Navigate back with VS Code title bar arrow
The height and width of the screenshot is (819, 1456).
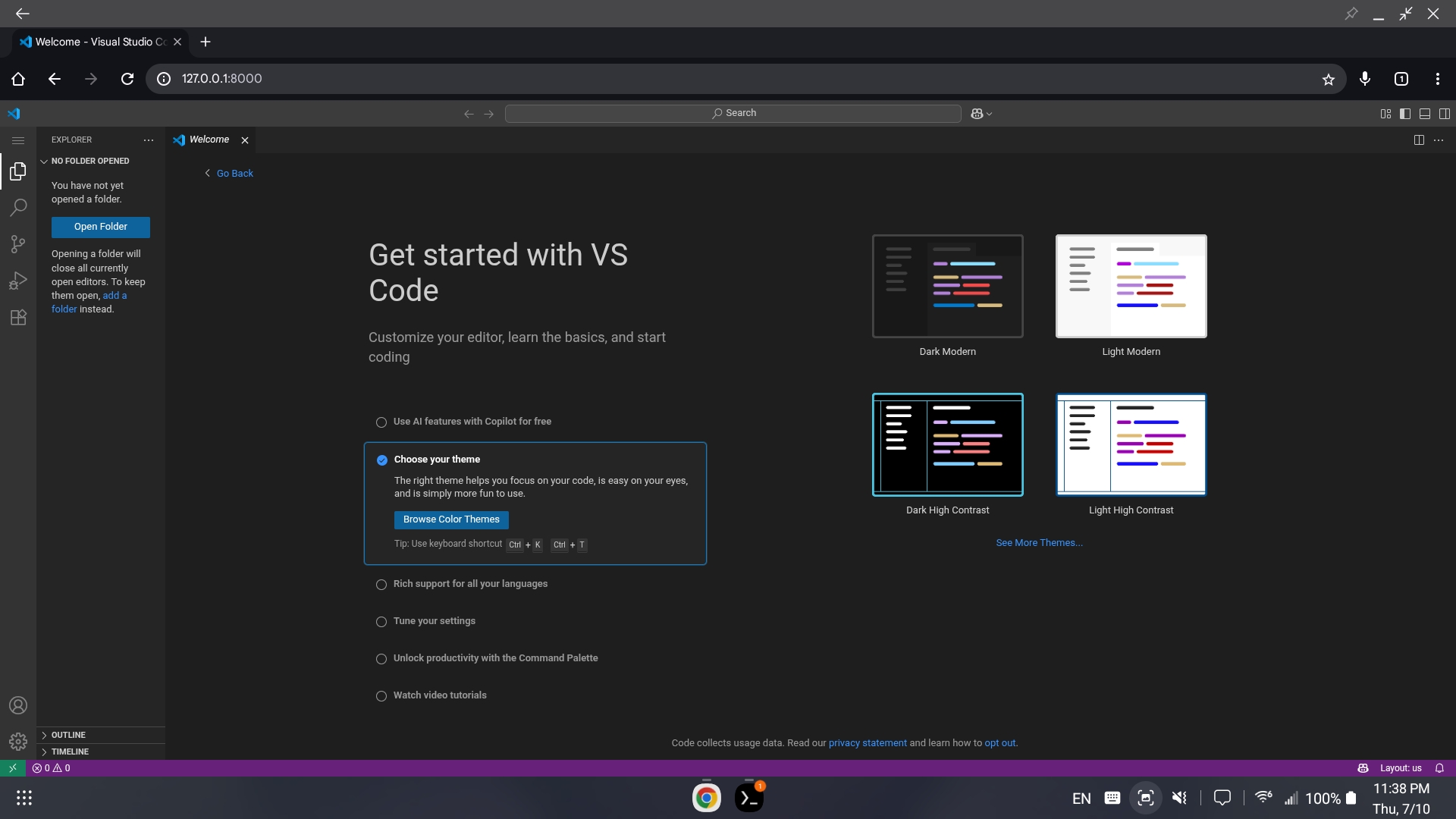click(469, 114)
